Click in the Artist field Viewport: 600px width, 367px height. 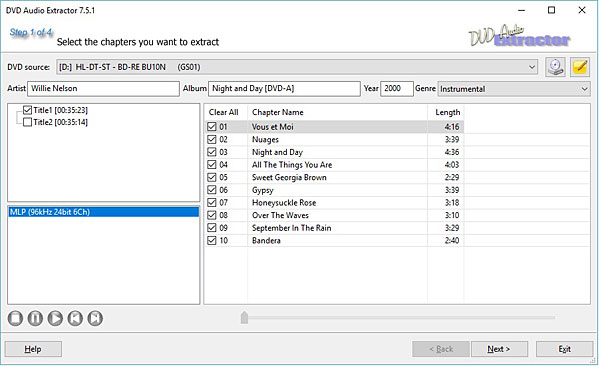pyautogui.click(x=103, y=88)
